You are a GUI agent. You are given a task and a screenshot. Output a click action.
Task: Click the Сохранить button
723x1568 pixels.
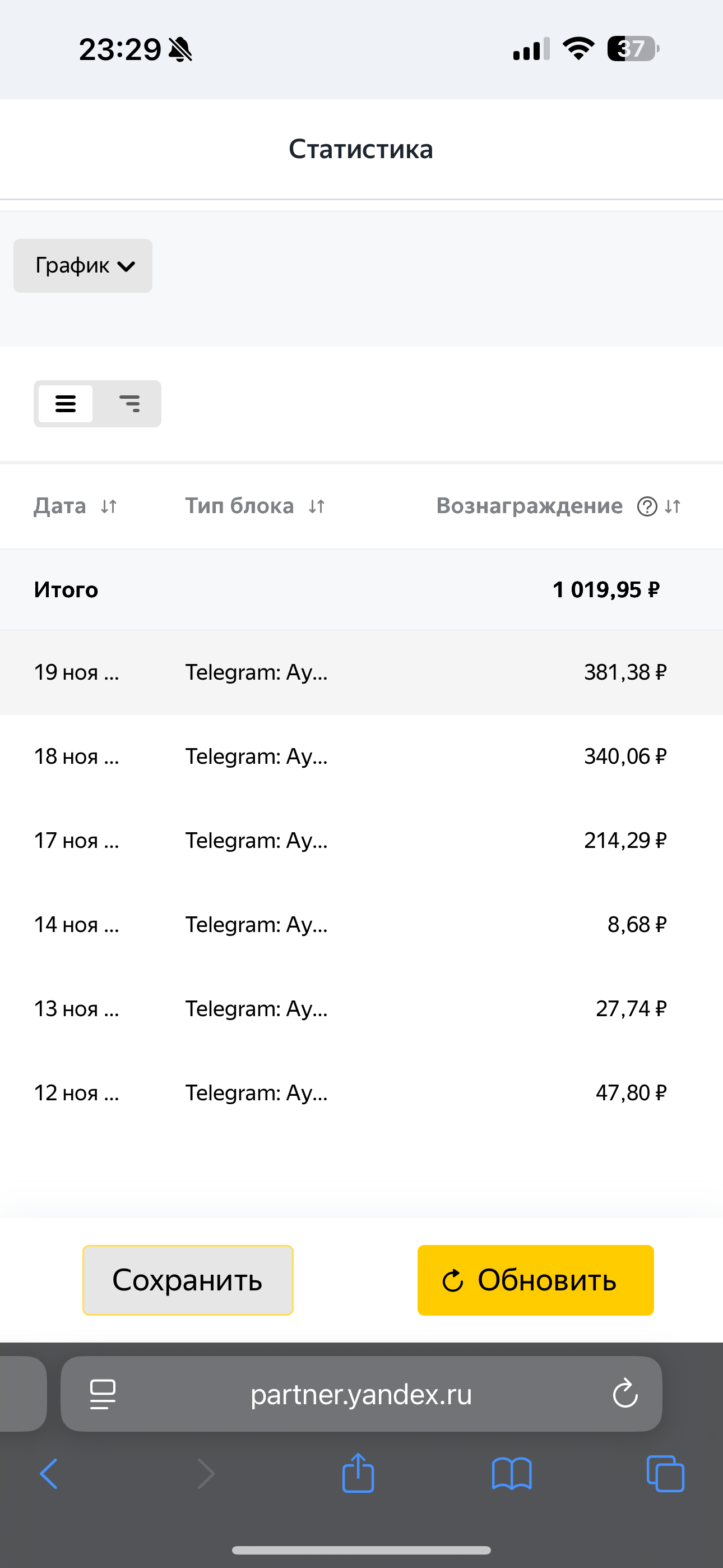(x=187, y=1280)
